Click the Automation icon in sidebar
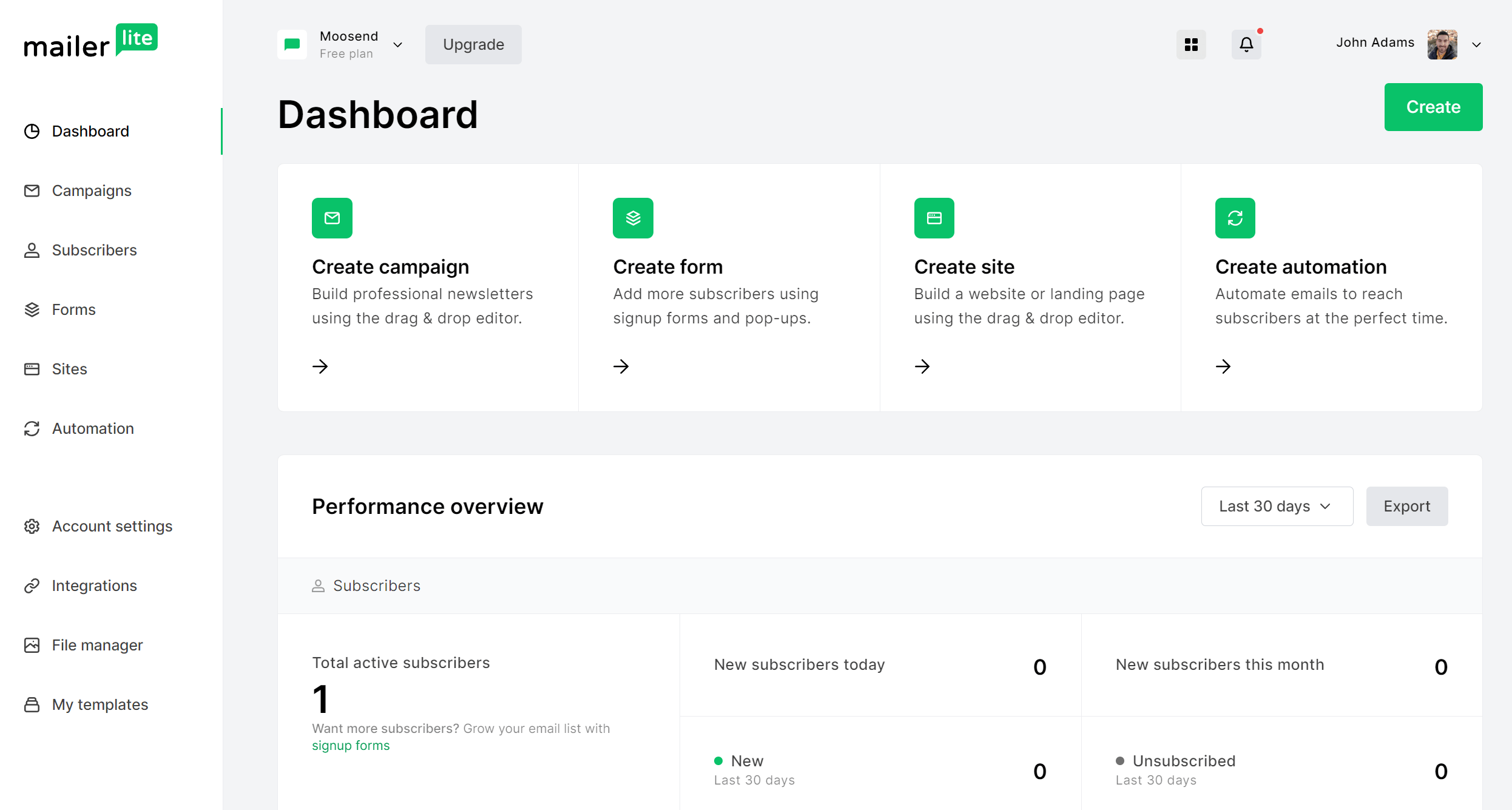The height and width of the screenshot is (810, 1512). [31, 428]
